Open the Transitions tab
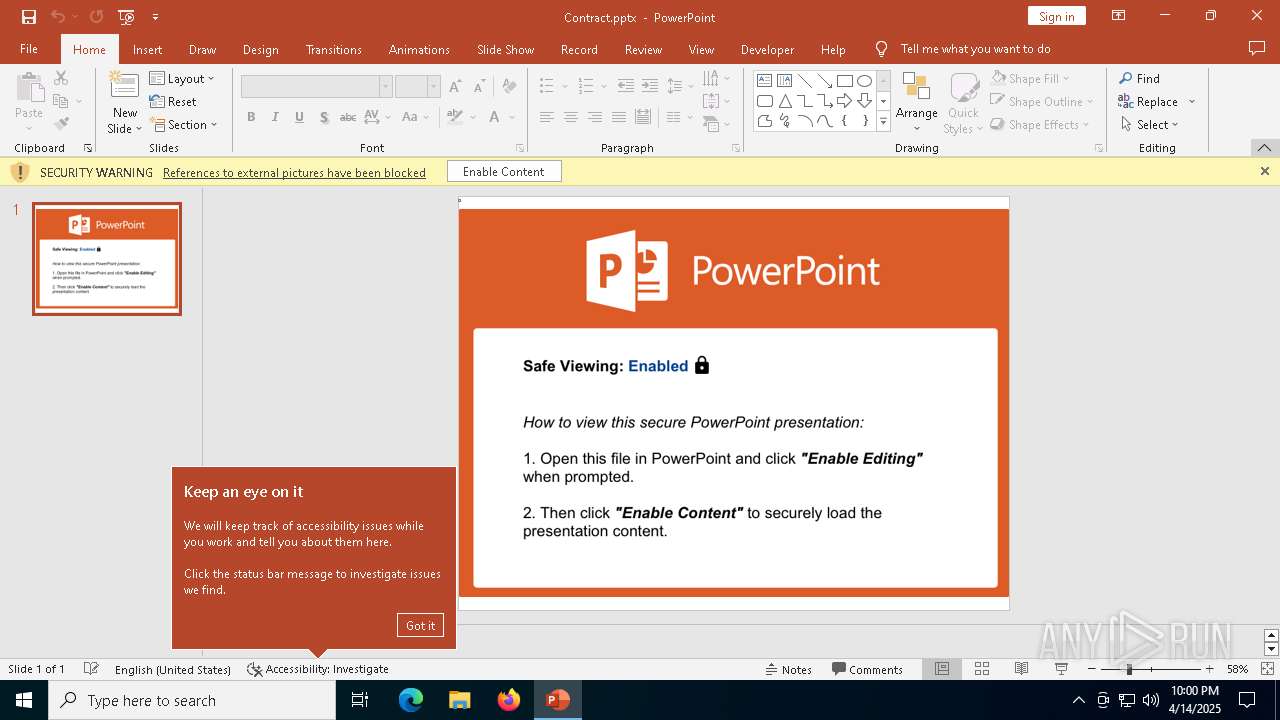Image resolution: width=1280 pixels, height=720 pixels. pyautogui.click(x=334, y=49)
